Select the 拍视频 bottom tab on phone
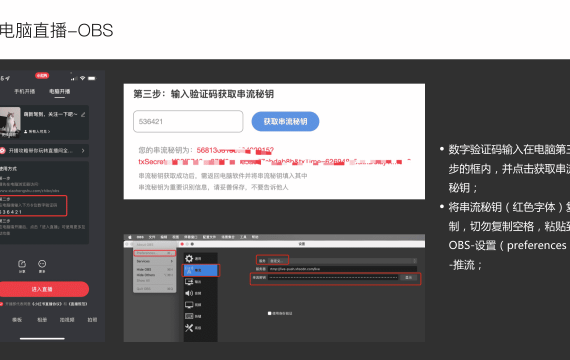The width and height of the screenshot is (570, 360). (67, 320)
